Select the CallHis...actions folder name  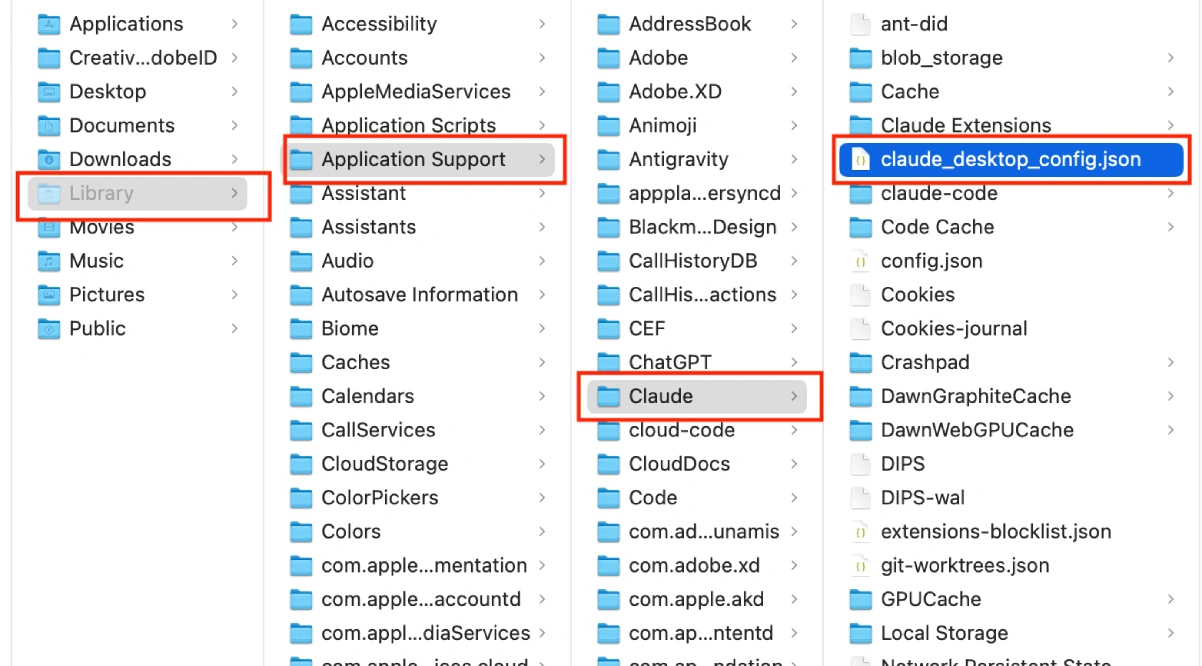(703, 295)
